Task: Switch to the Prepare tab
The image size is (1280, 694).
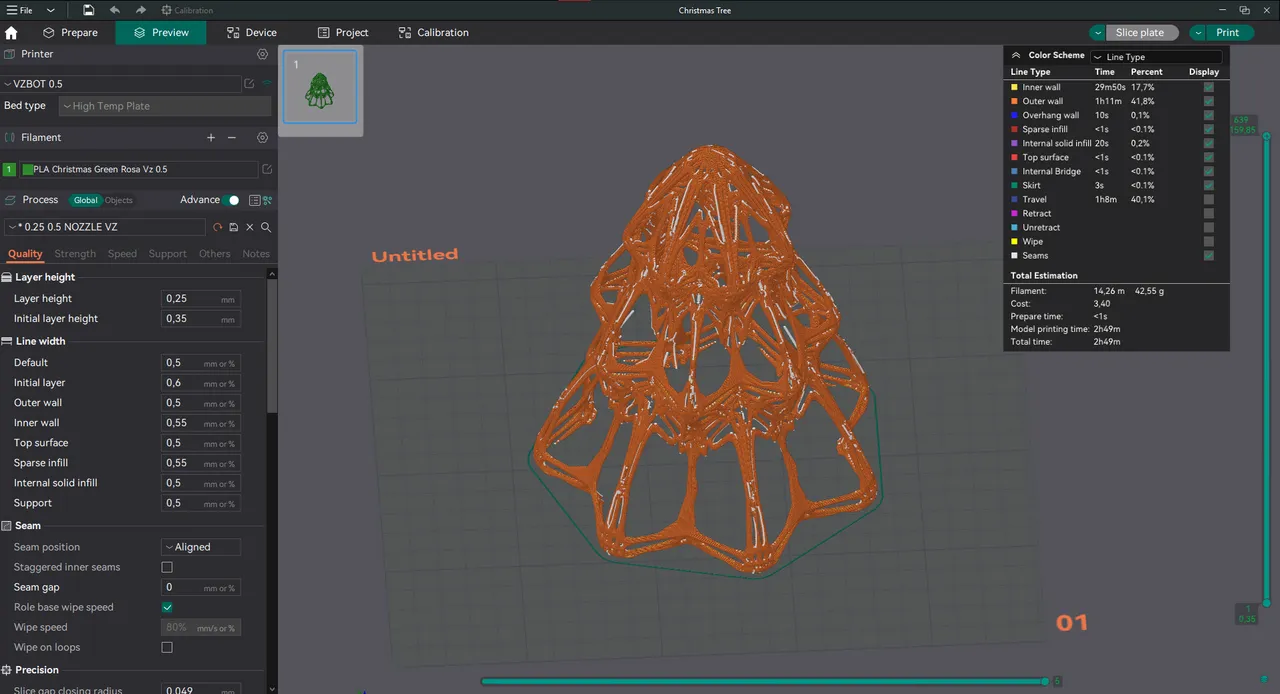Action: click(71, 32)
